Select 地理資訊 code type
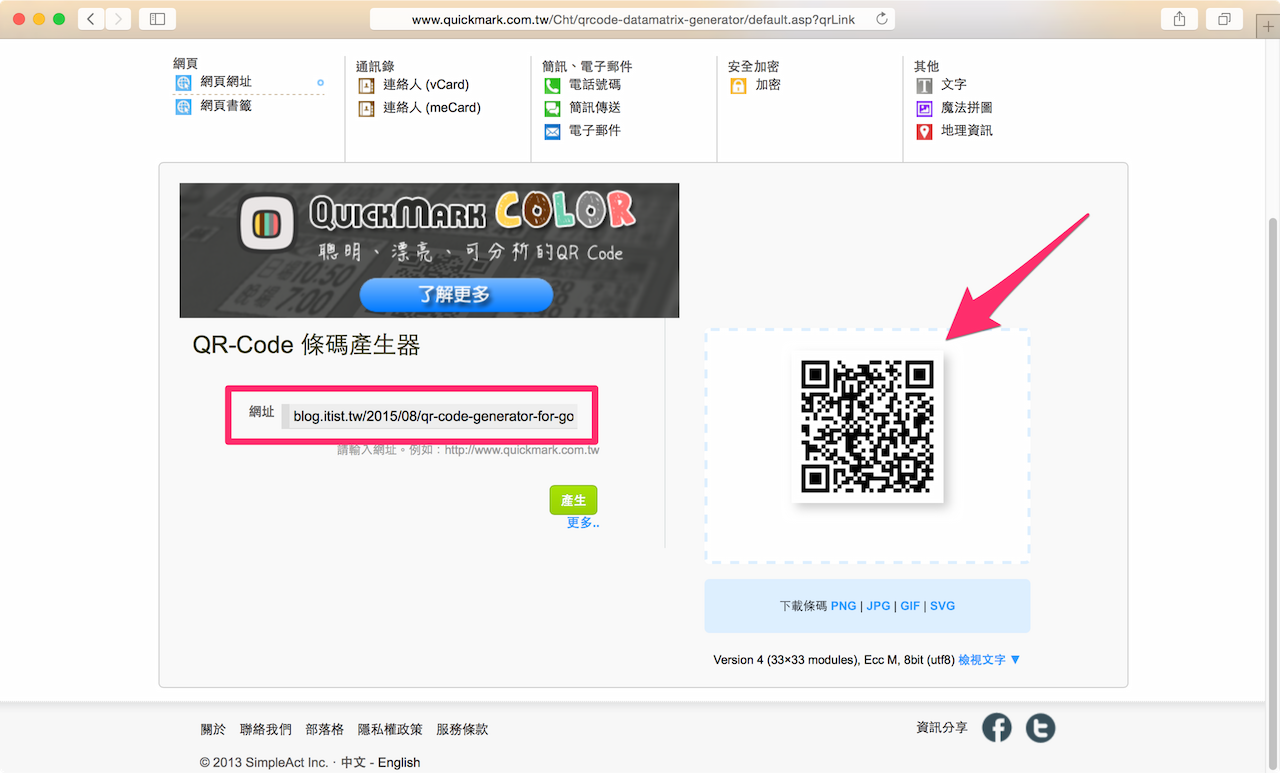 [967, 131]
